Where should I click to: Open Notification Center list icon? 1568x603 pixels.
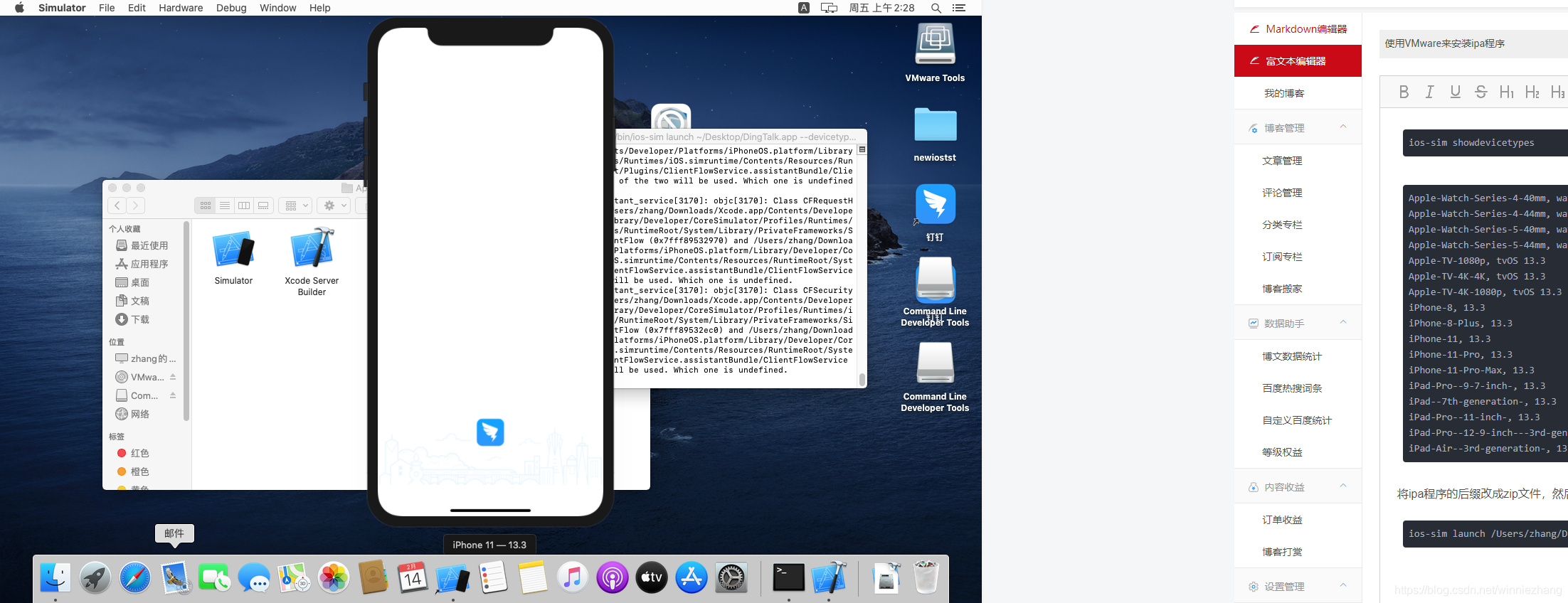pos(959,8)
